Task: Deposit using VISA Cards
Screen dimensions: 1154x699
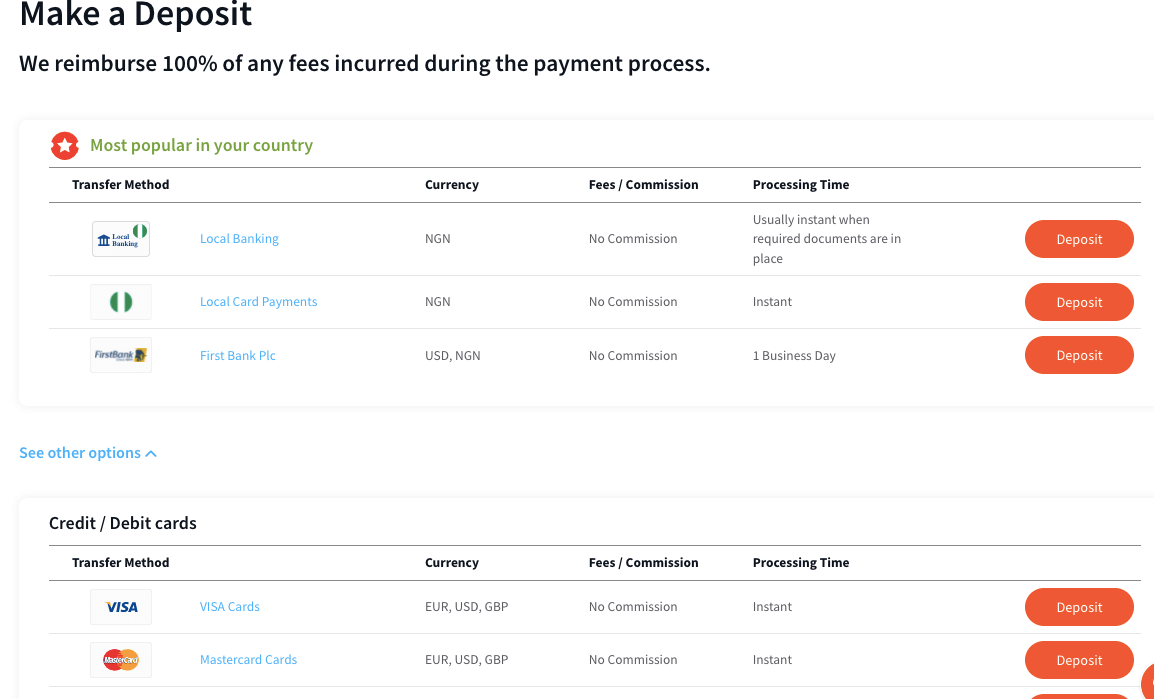Action: point(1079,607)
